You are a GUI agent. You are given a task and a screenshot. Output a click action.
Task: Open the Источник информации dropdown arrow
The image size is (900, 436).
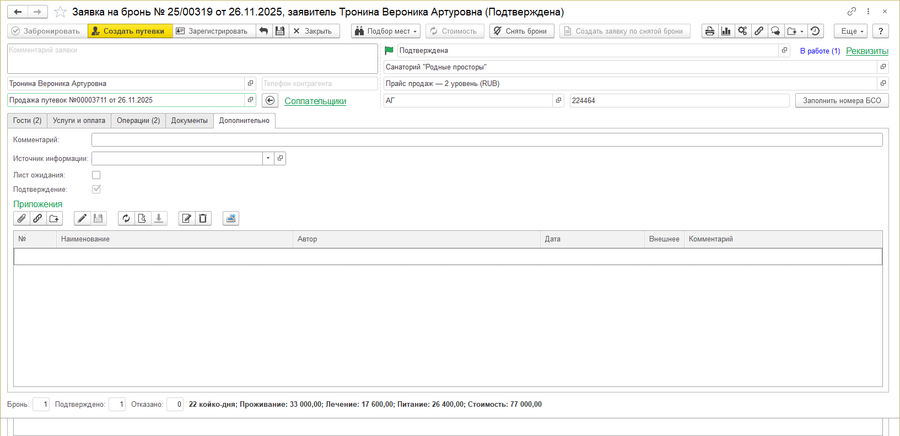(268, 158)
